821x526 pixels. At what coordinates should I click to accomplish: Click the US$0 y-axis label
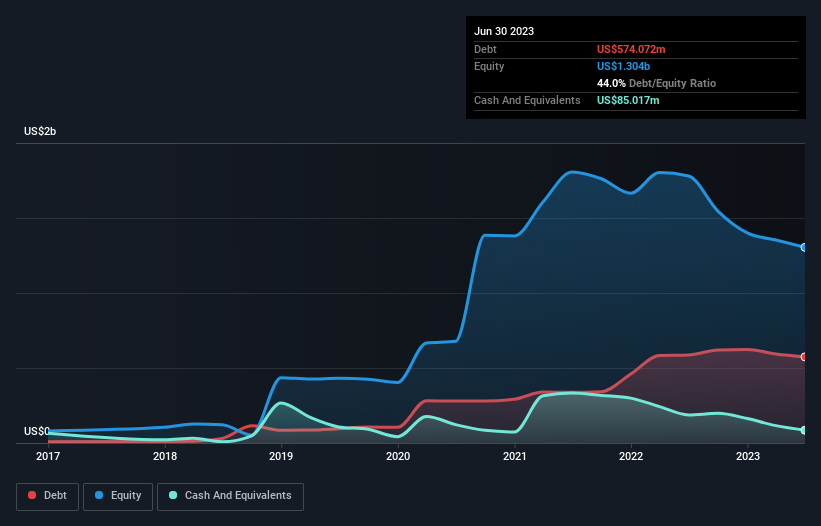coord(37,431)
